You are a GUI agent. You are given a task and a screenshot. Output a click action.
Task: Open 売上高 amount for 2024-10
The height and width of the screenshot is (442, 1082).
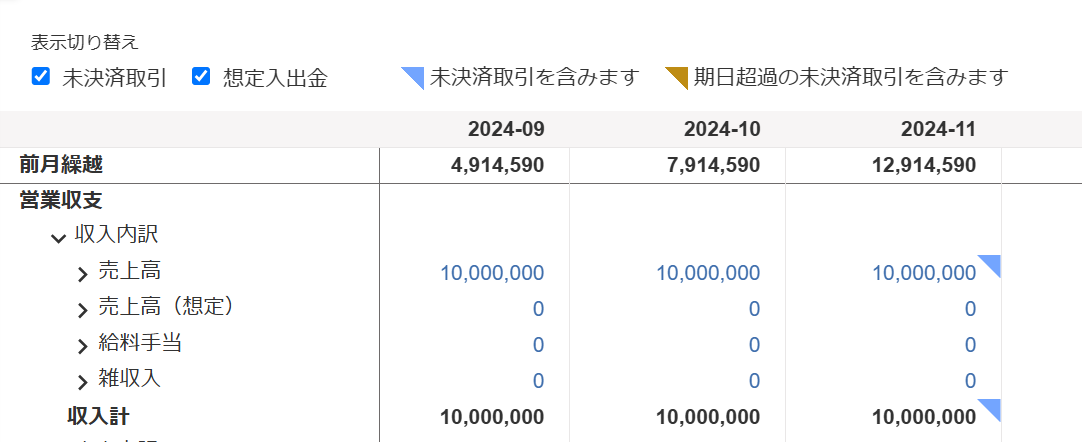708,273
